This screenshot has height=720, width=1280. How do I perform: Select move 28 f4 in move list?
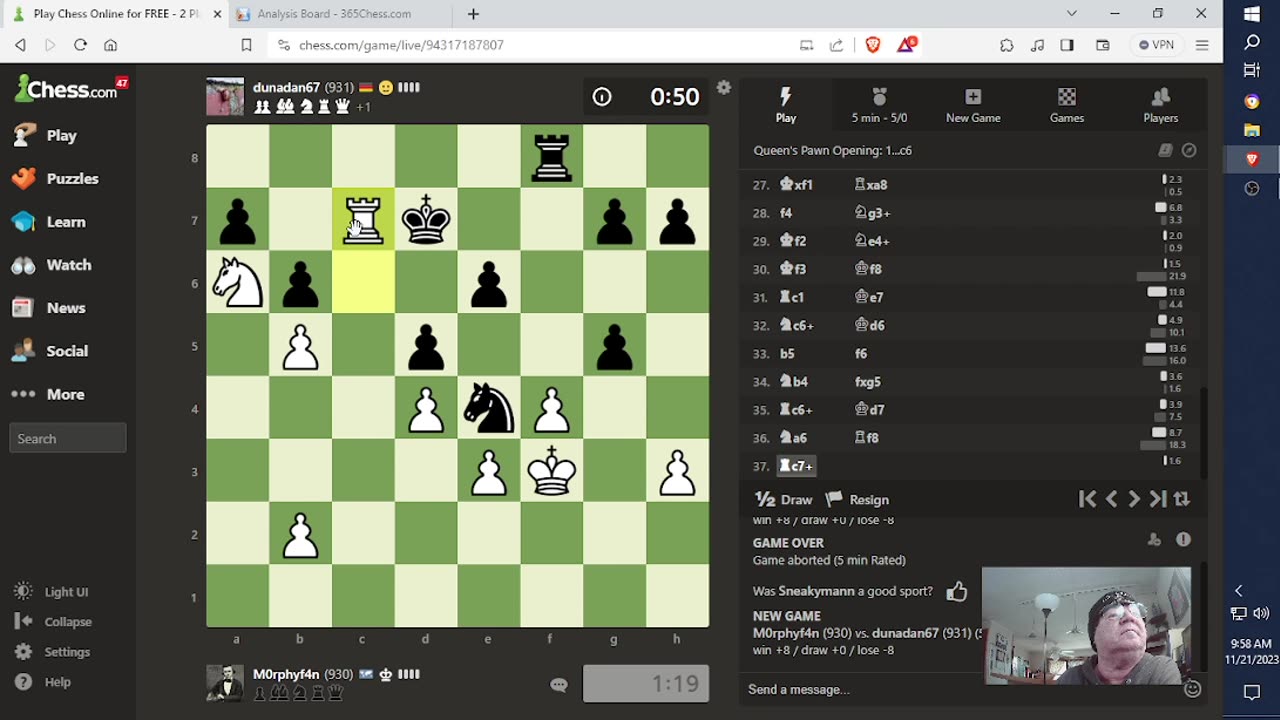point(786,213)
